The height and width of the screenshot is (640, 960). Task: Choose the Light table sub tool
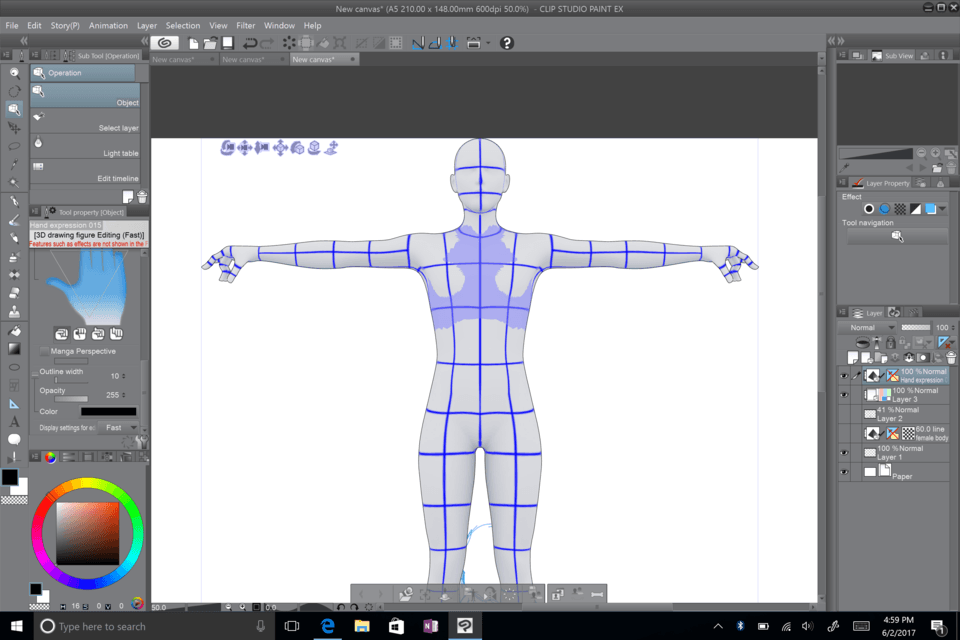point(85,148)
